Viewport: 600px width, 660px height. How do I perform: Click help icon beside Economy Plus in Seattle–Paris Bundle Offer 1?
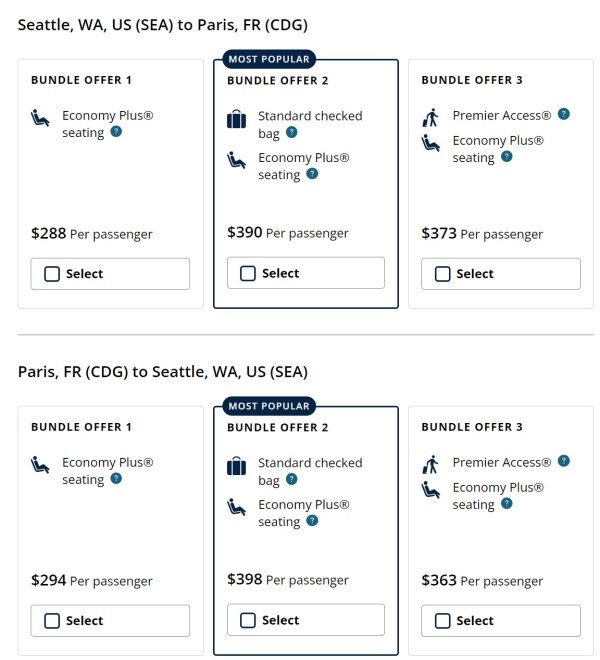(x=117, y=132)
